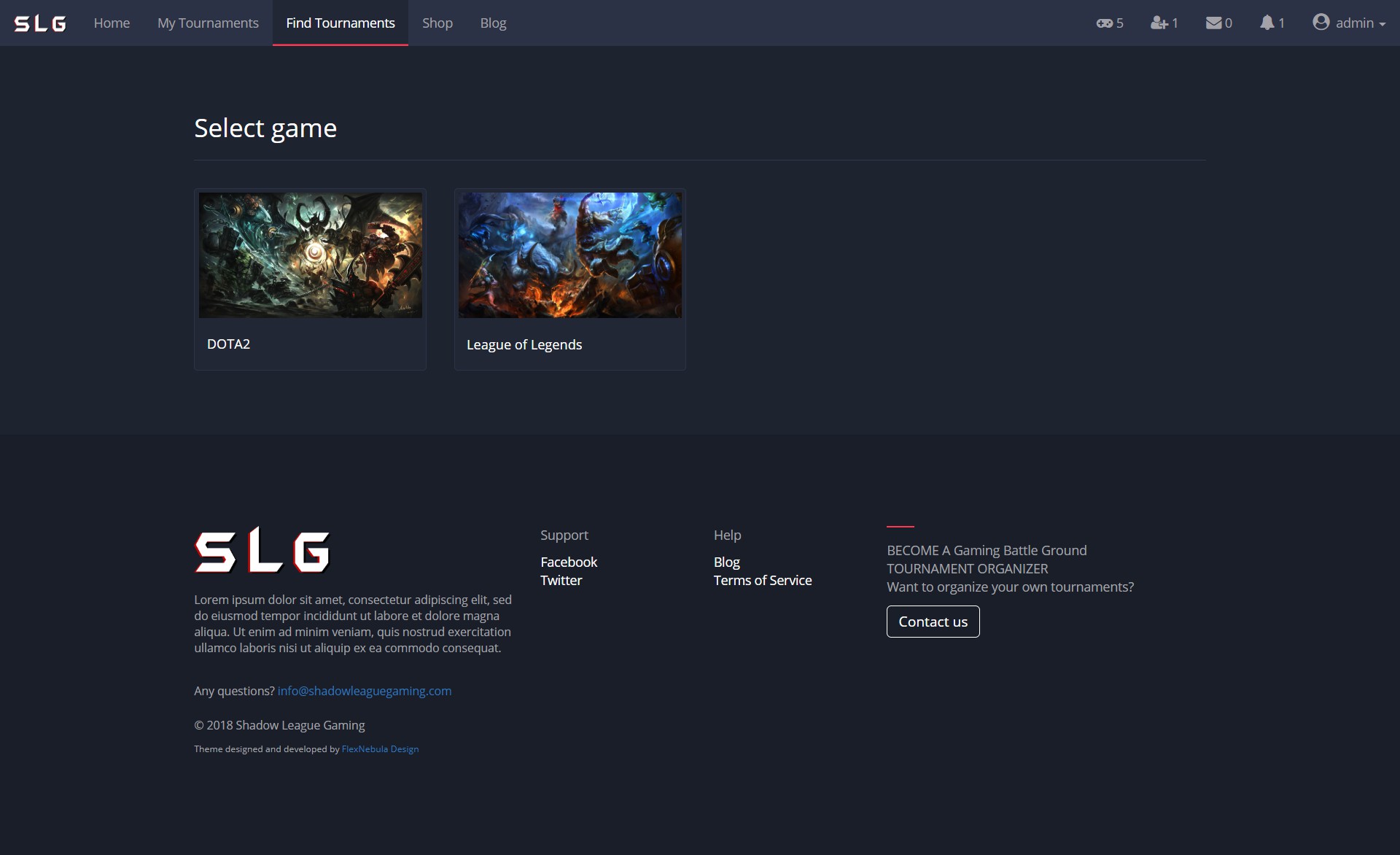Navigate to the Shop page
Image resolution: width=1400 pixels, height=855 pixels.
tap(437, 23)
